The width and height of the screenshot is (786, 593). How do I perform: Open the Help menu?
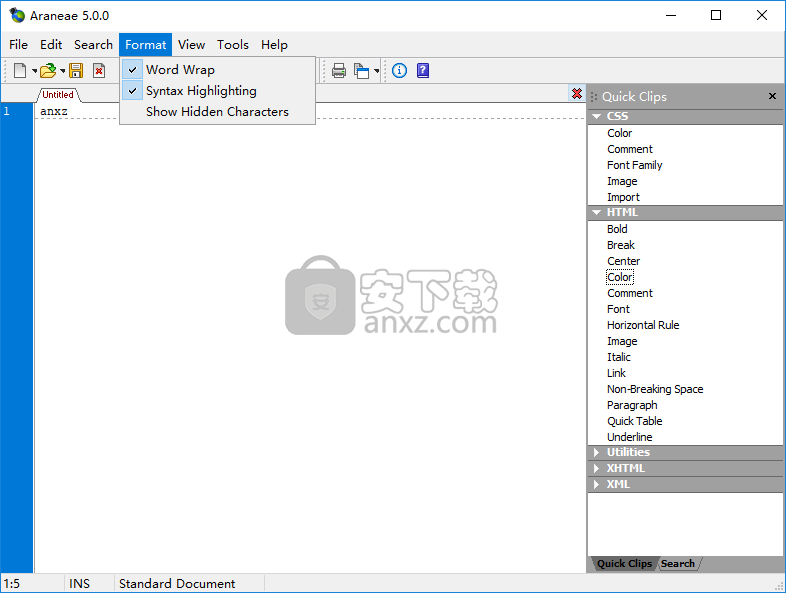274,45
